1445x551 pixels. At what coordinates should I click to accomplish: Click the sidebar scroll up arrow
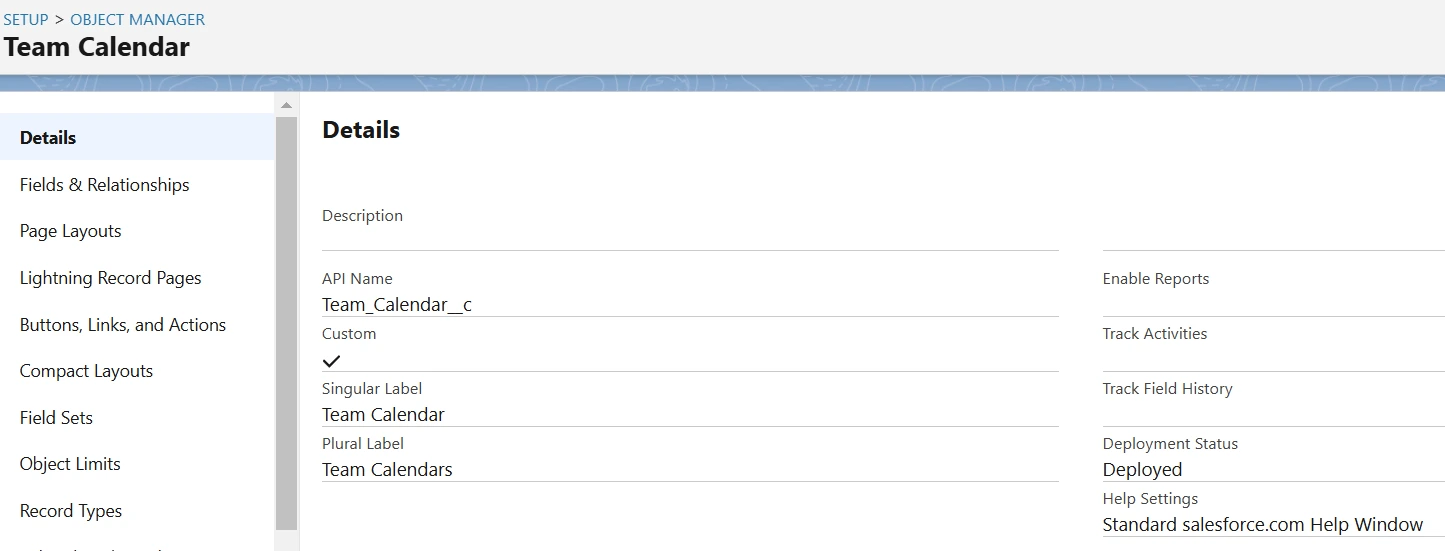(286, 105)
